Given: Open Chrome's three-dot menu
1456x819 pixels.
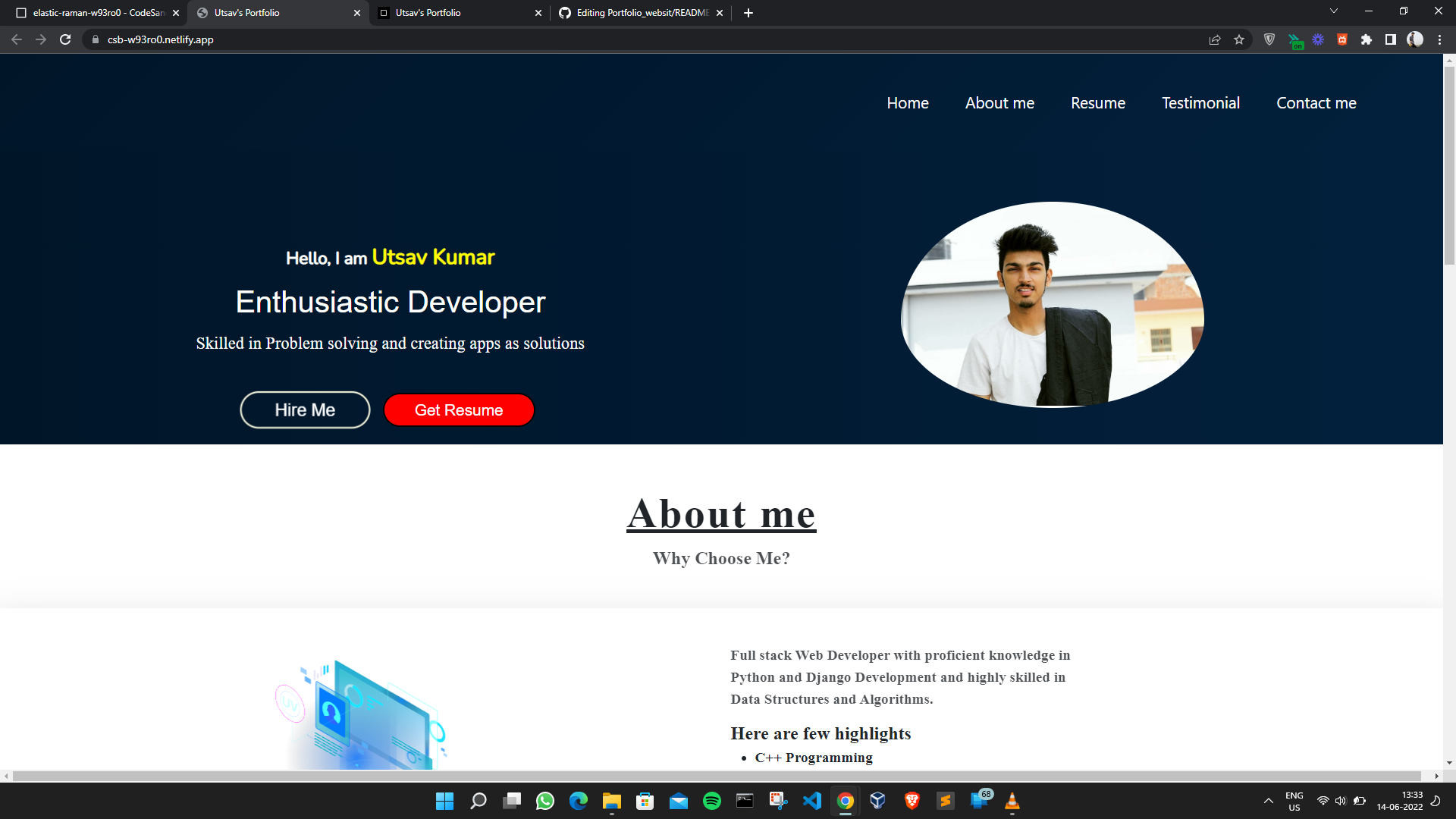Looking at the screenshot, I should [1440, 39].
